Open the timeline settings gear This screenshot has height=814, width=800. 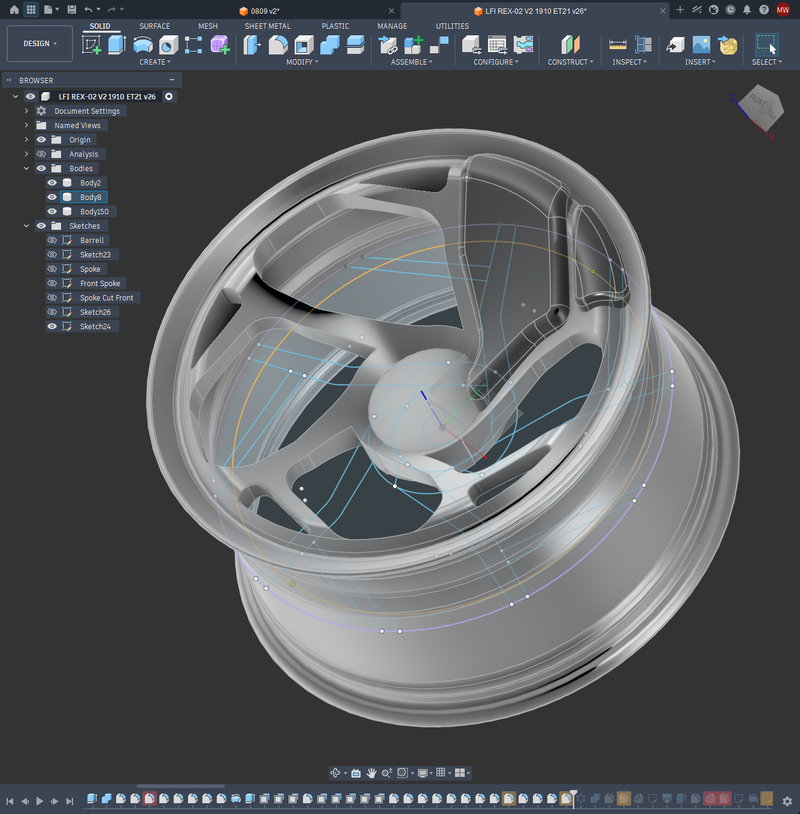coord(788,801)
